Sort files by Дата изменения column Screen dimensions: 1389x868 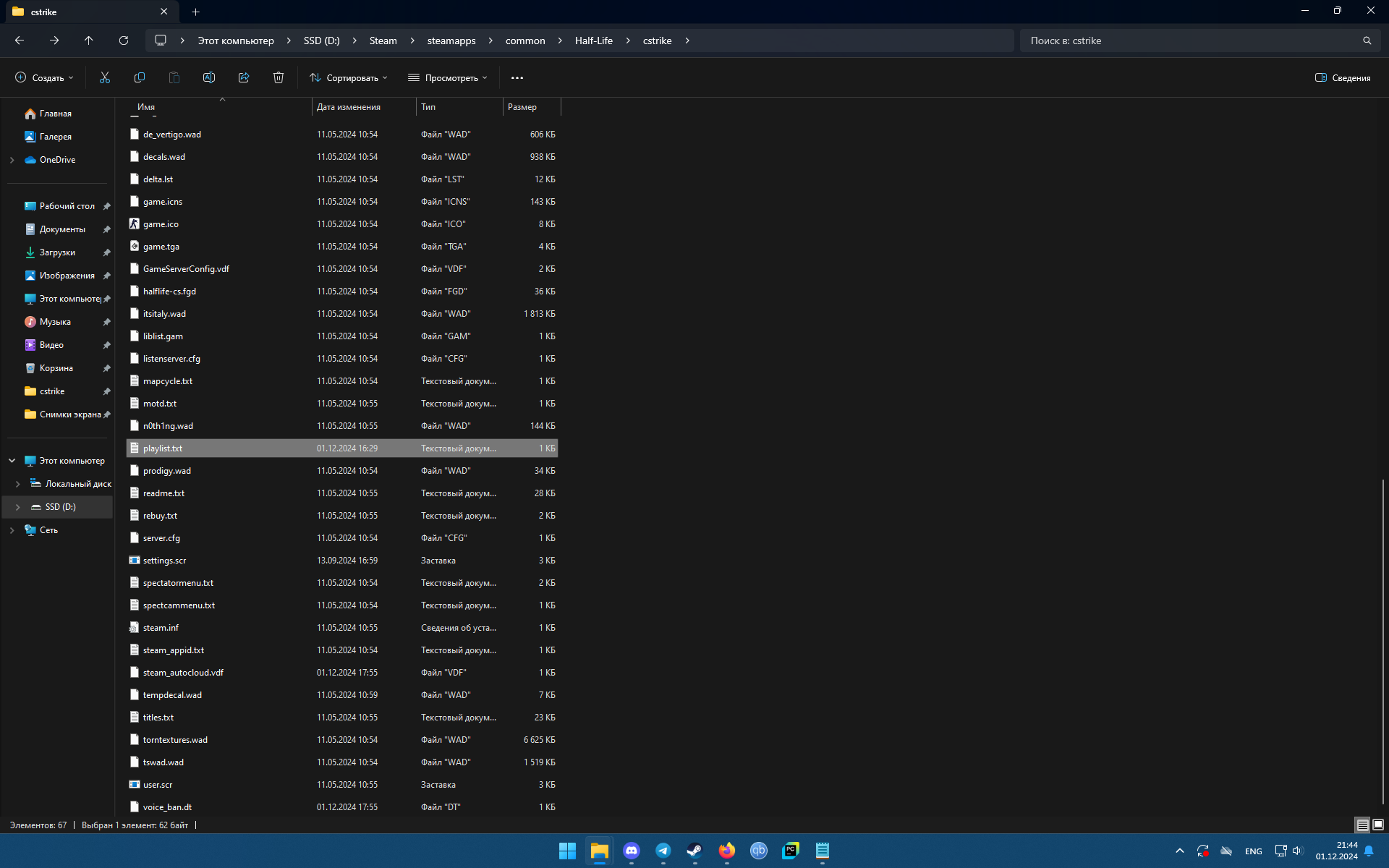pyautogui.click(x=349, y=107)
